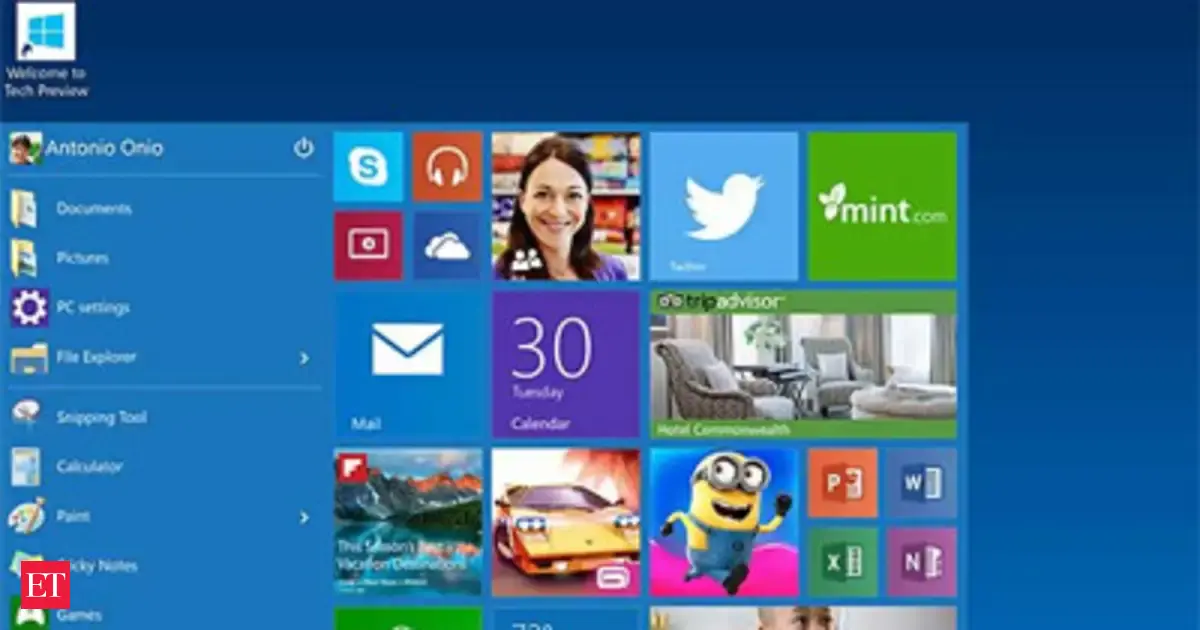Select PC settings in Start menu

93,308
